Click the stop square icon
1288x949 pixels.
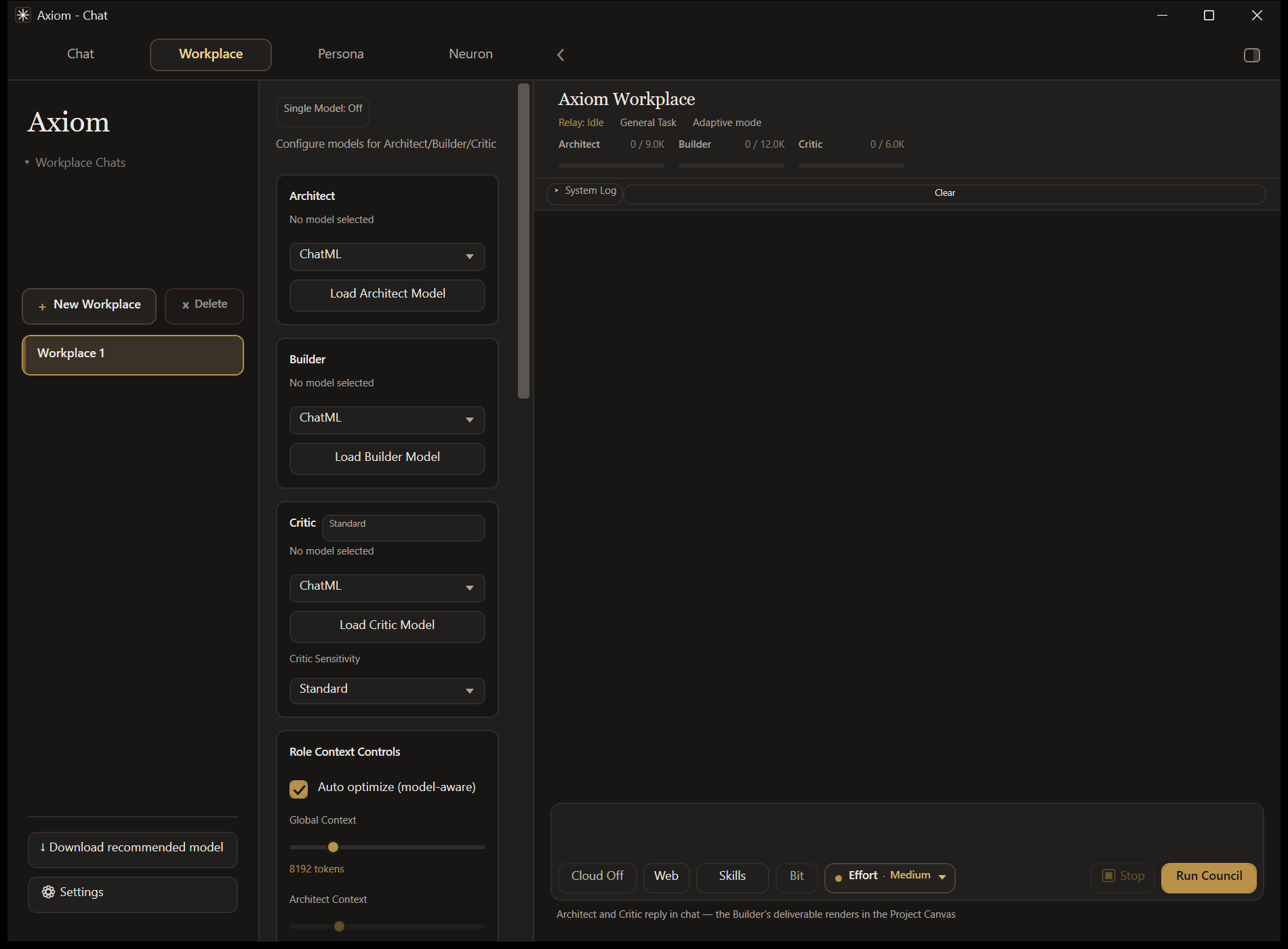[1109, 876]
